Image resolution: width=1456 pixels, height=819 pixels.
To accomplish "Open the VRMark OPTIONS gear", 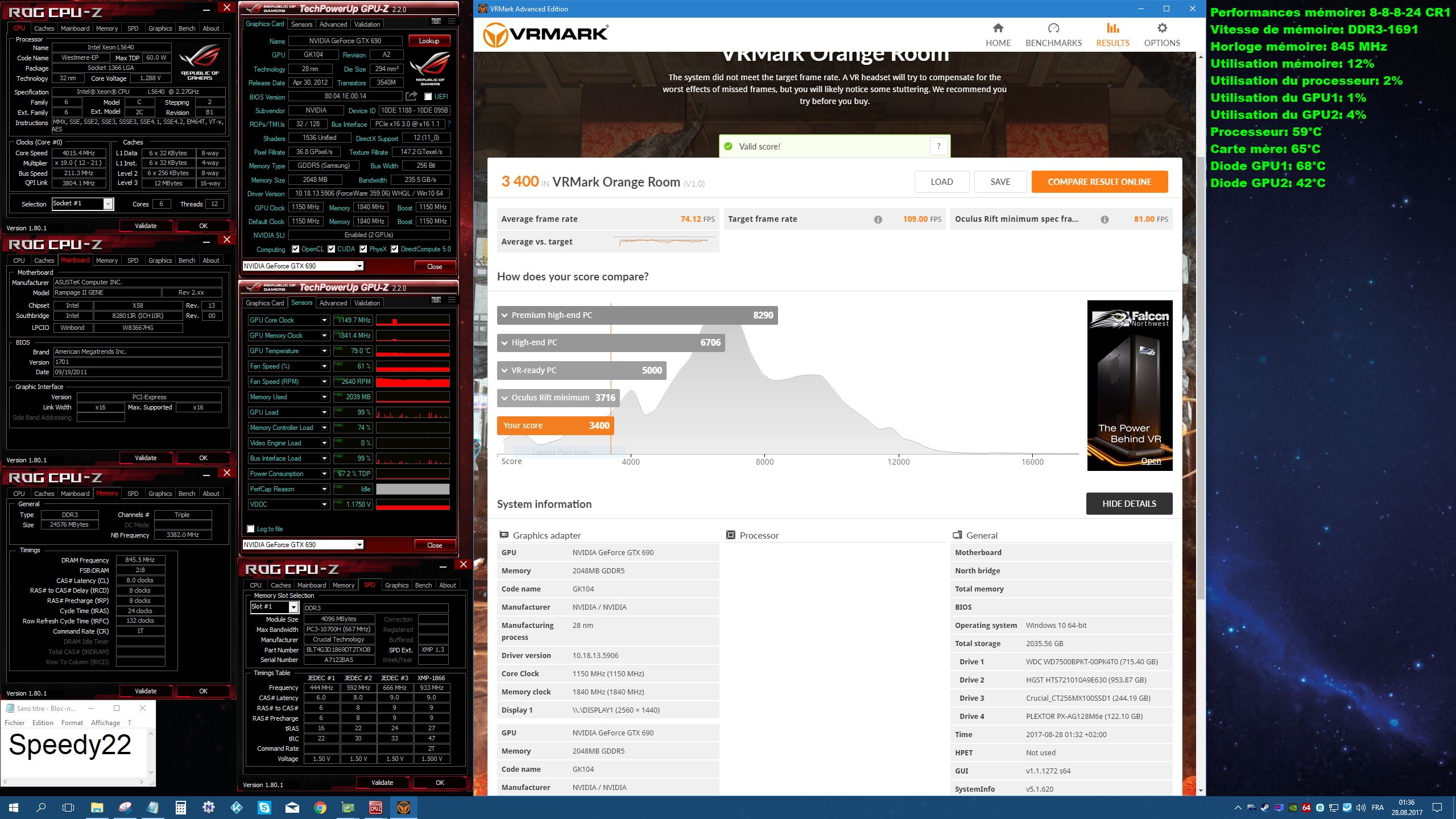I will point(1162,35).
